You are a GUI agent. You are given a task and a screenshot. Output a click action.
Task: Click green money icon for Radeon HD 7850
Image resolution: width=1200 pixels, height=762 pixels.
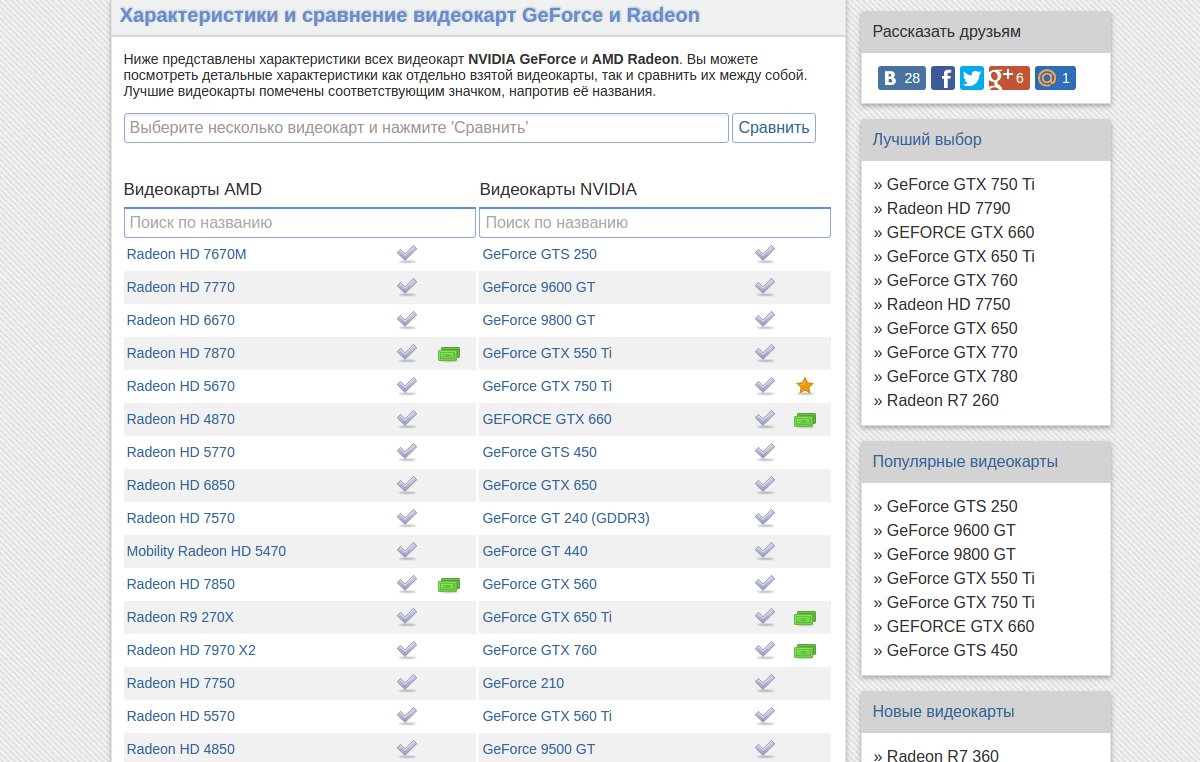[449, 585]
